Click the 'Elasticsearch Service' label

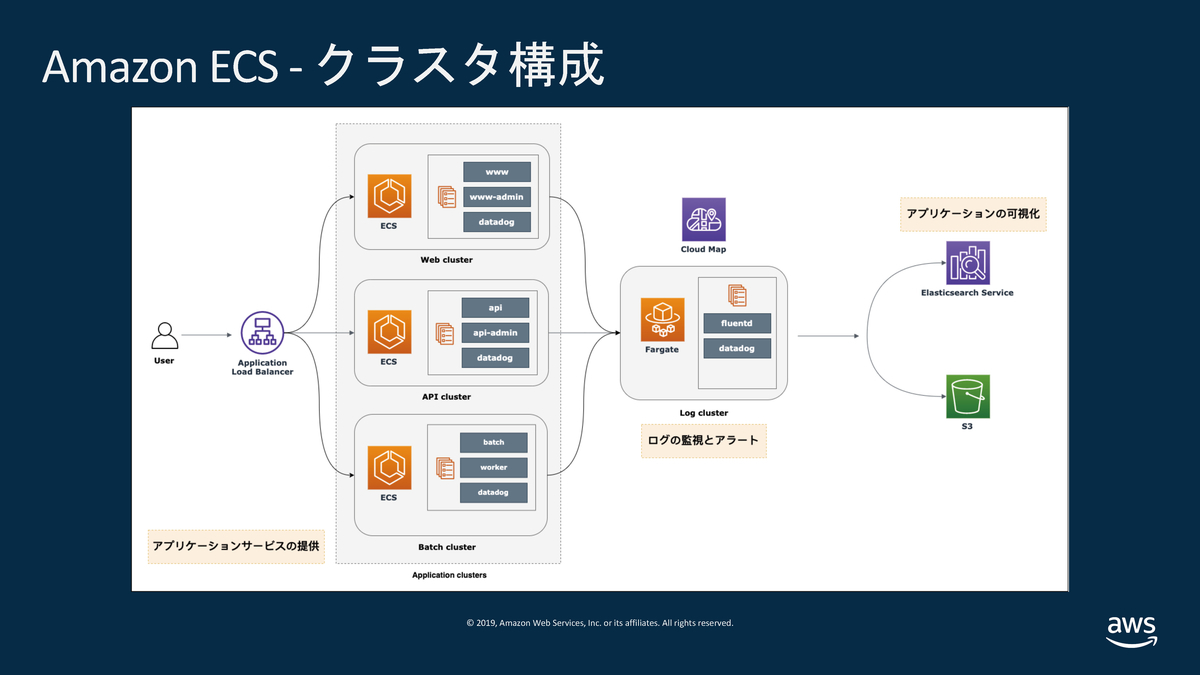point(967,293)
